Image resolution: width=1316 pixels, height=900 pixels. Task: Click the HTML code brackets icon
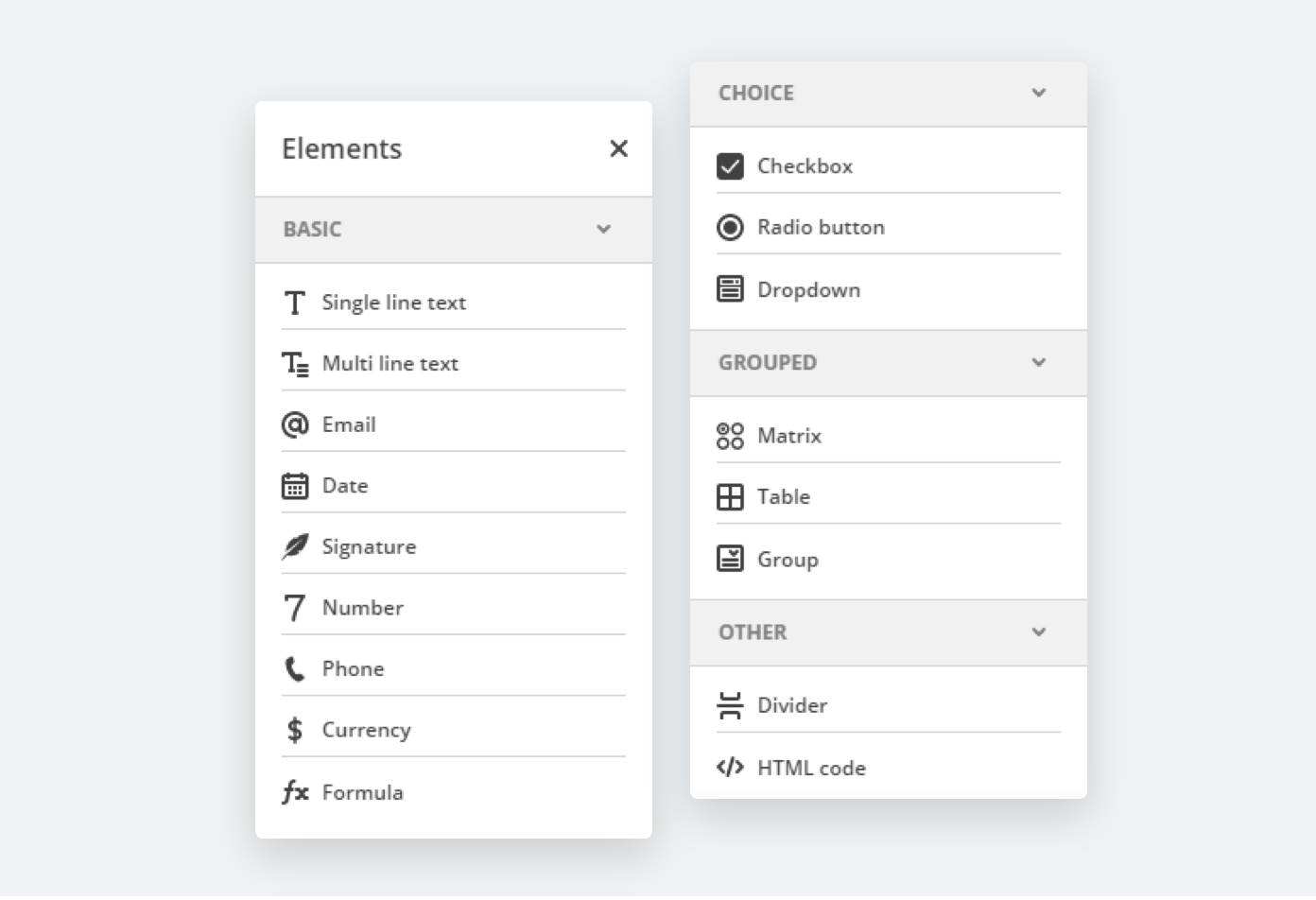[730, 767]
